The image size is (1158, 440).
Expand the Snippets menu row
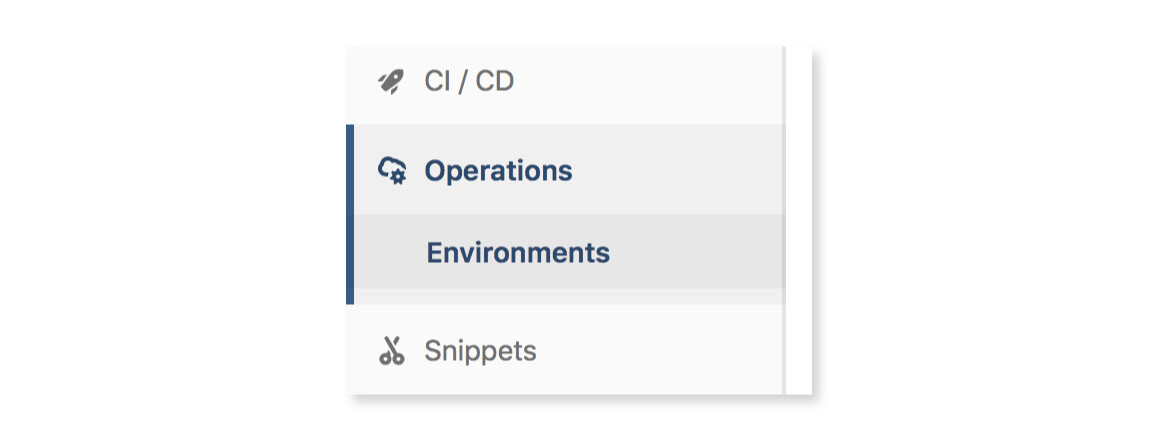[564, 349]
